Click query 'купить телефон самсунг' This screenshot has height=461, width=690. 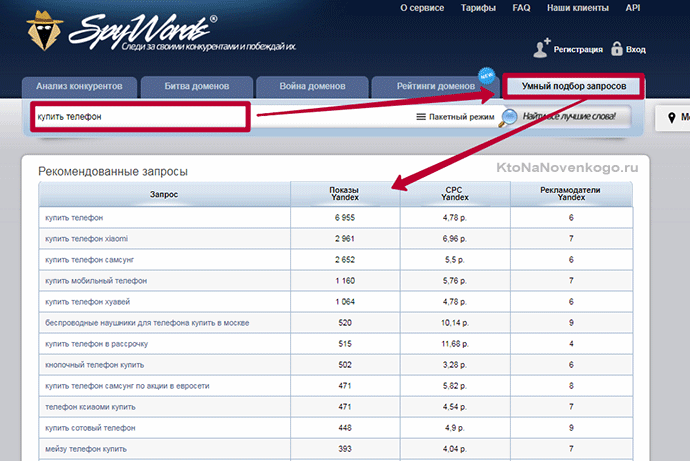pyautogui.click(x=89, y=260)
